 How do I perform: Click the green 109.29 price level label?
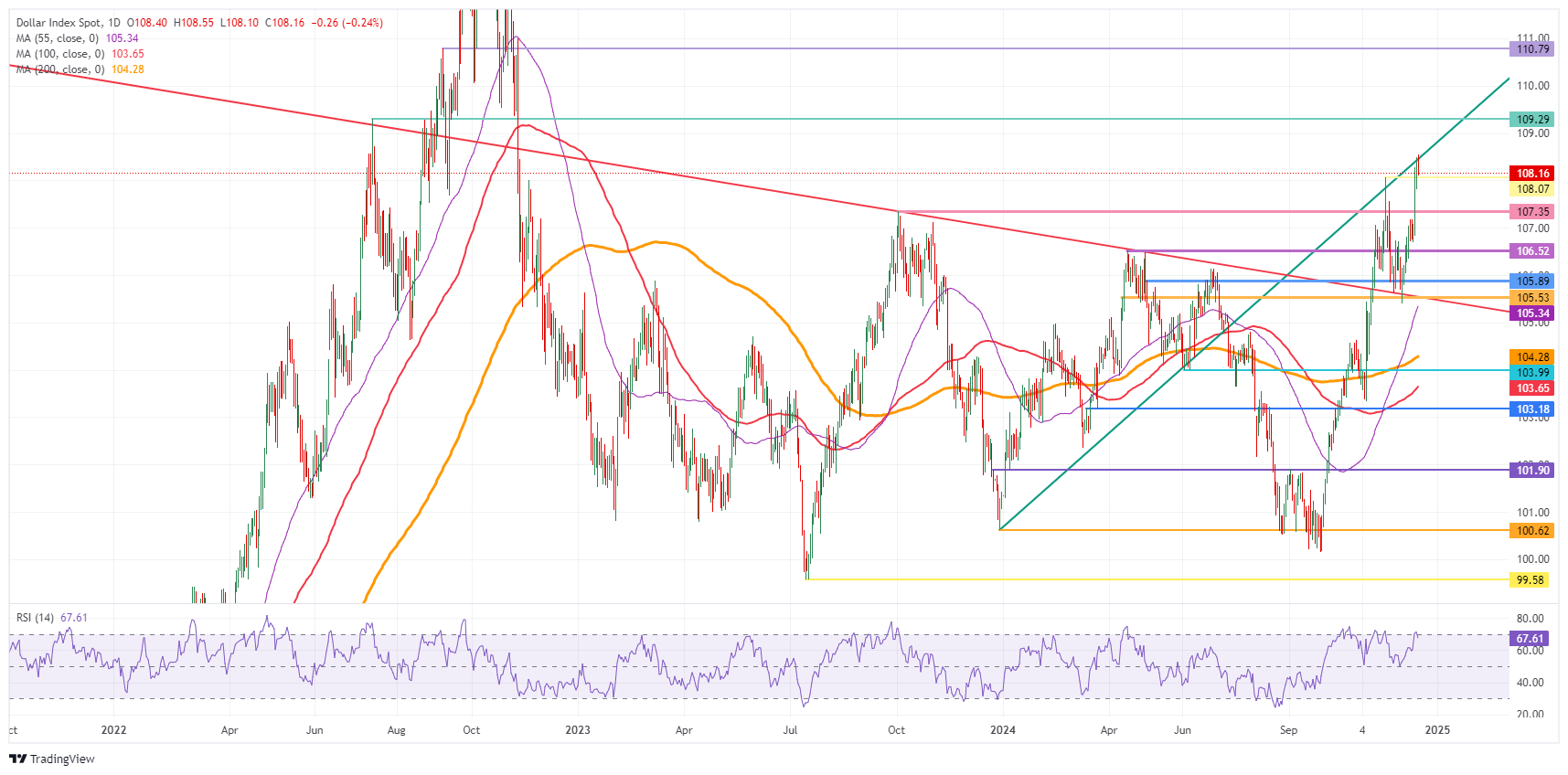click(x=1532, y=120)
